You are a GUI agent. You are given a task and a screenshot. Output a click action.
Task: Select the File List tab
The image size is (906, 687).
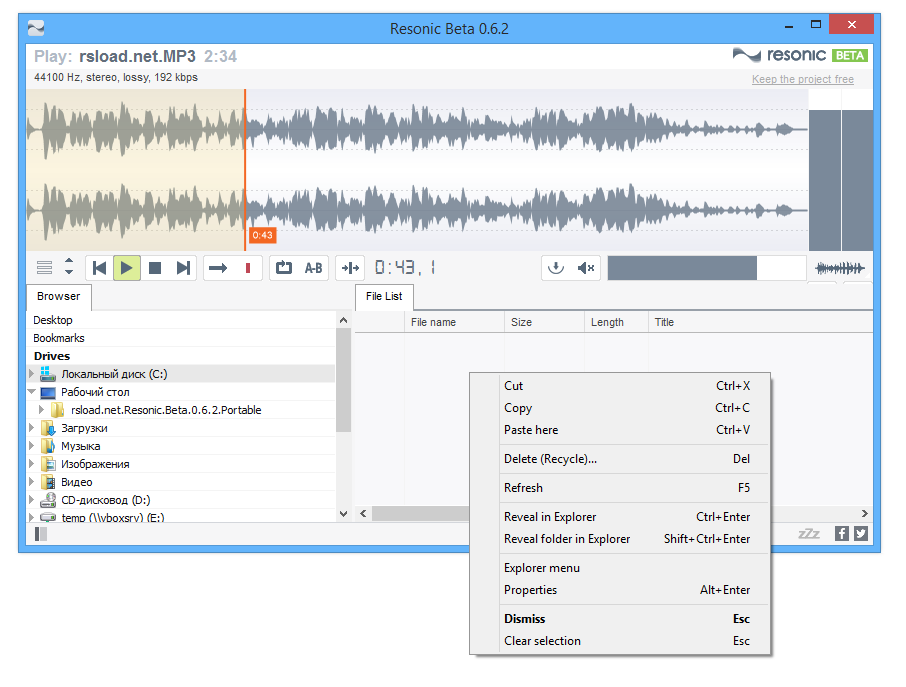(x=384, y=296)
